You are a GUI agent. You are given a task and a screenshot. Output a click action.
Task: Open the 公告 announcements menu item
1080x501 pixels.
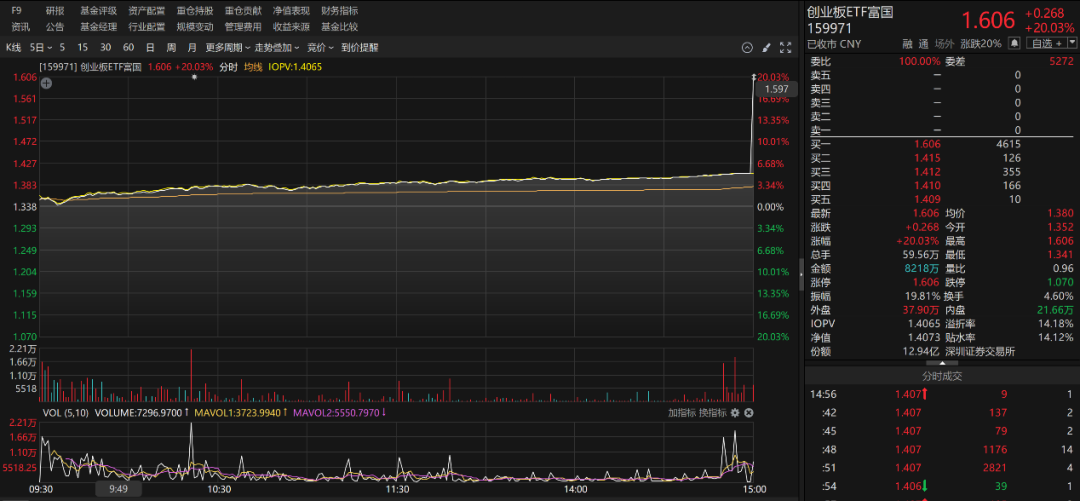[x=54, y=27]
